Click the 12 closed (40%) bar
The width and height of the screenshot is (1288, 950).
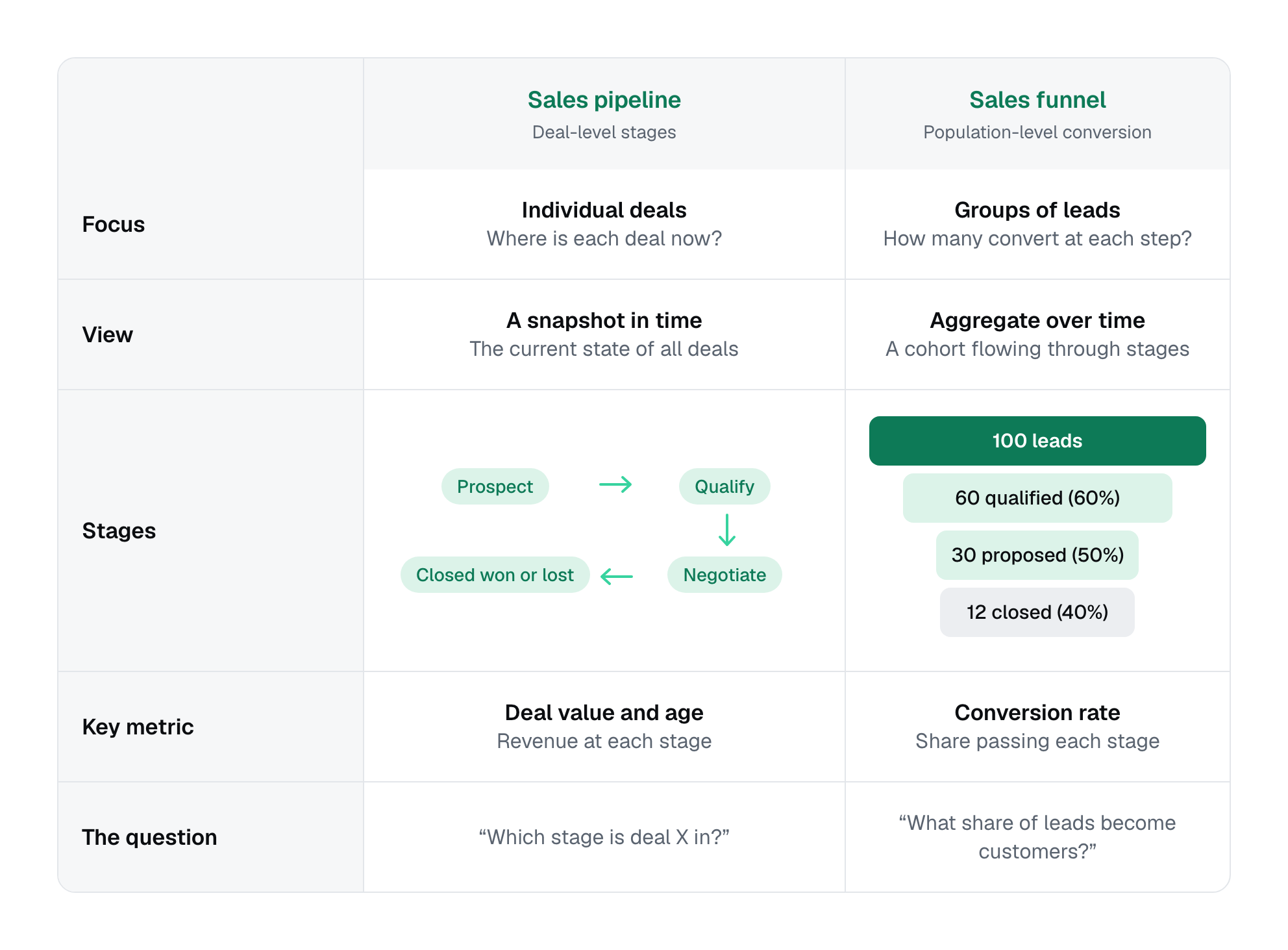(1037, 612)
